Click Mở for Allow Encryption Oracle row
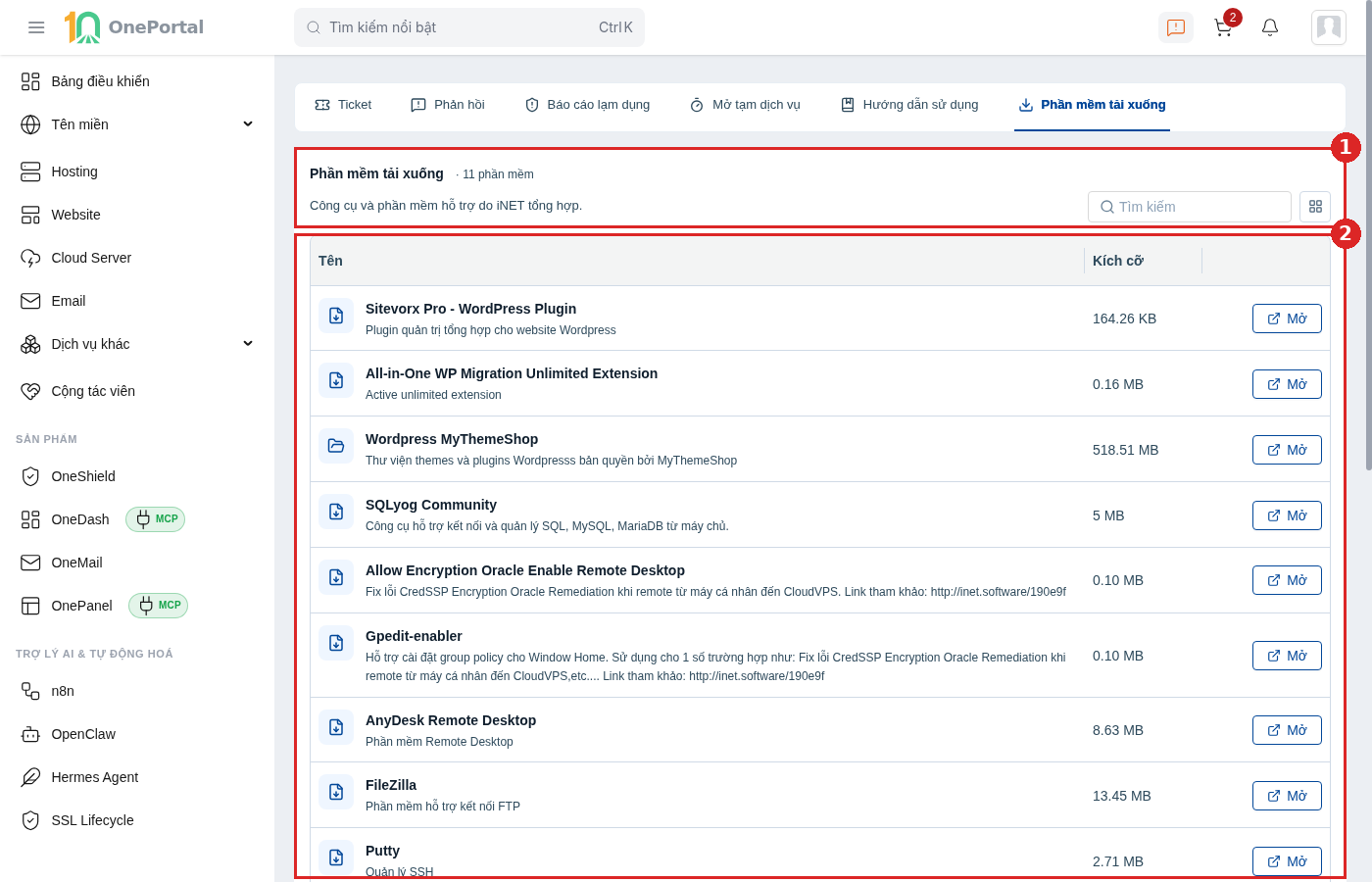This screenshot has width=1372, height=882. pyautogui.click(x=1287, y=580)
